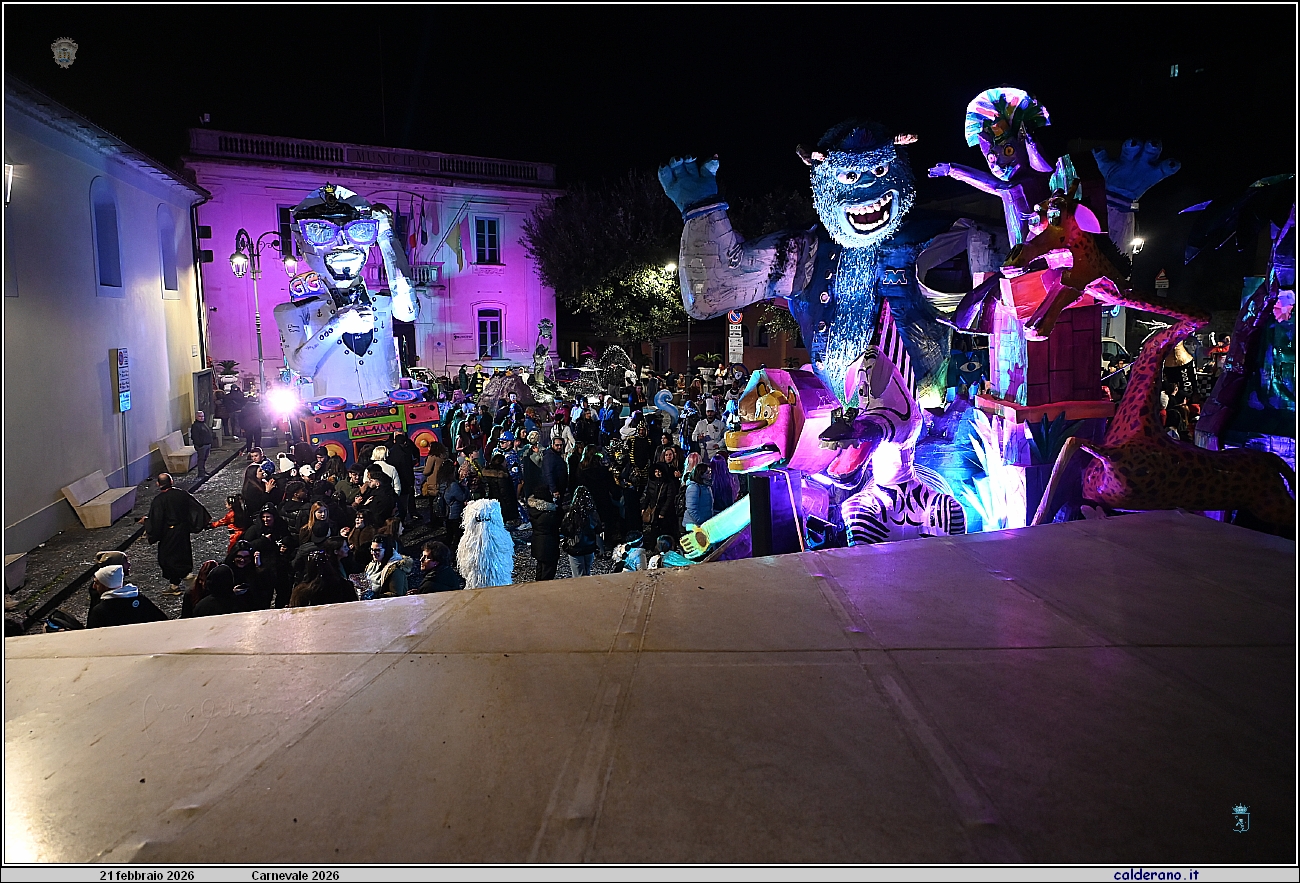Click the crest watermark in the top-left corner
1300x883 pixels.
tap(64, 52)
